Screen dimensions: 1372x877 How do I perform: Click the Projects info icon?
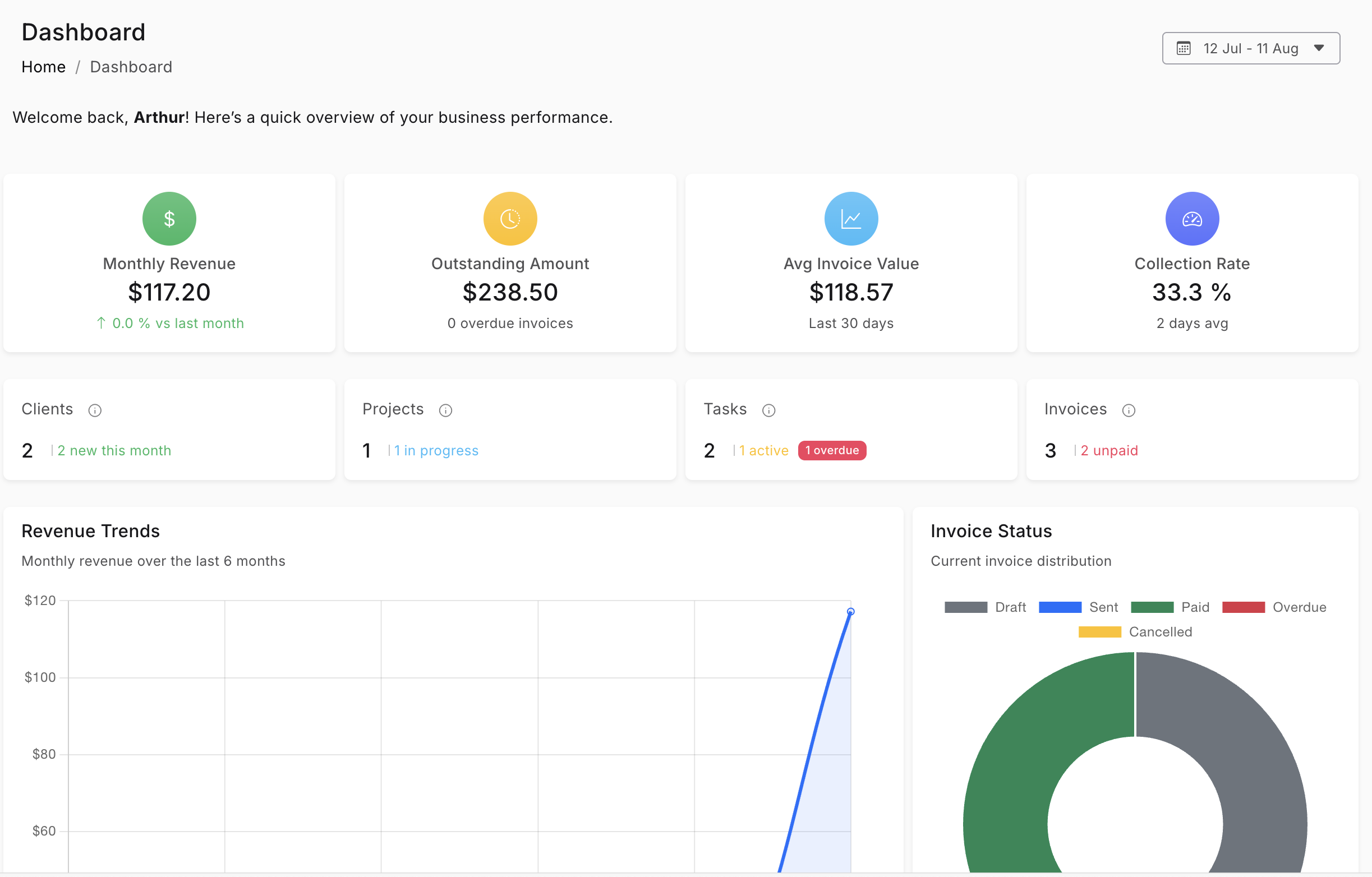tap(445, 410)
